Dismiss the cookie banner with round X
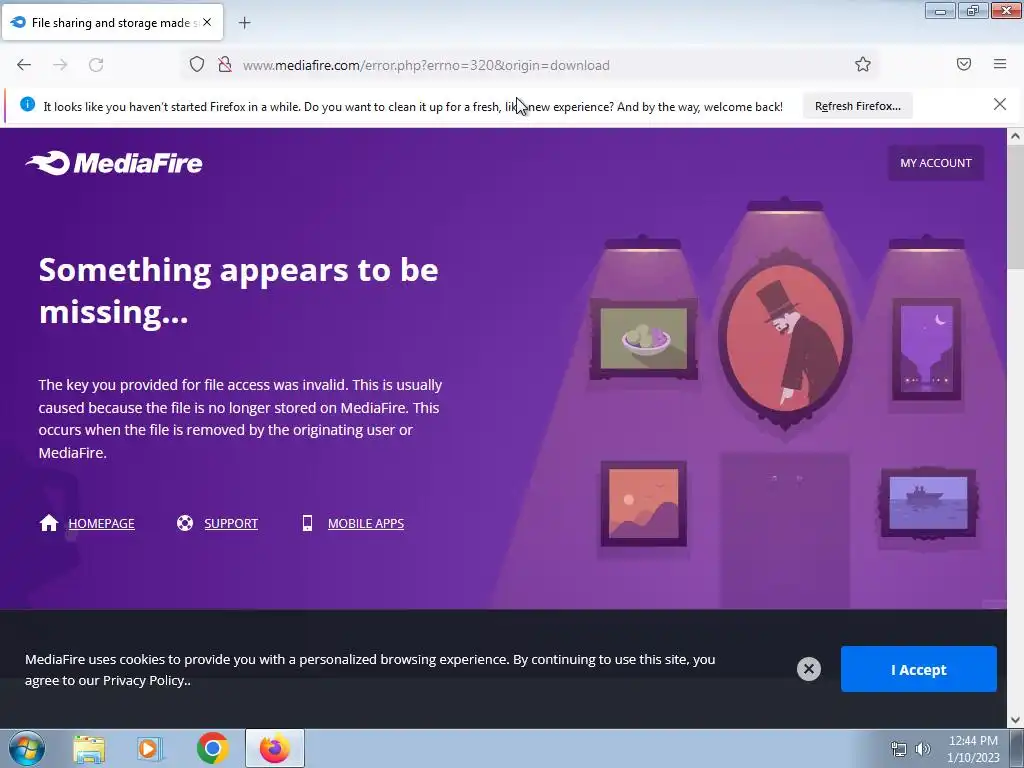 tap(808, 669)
